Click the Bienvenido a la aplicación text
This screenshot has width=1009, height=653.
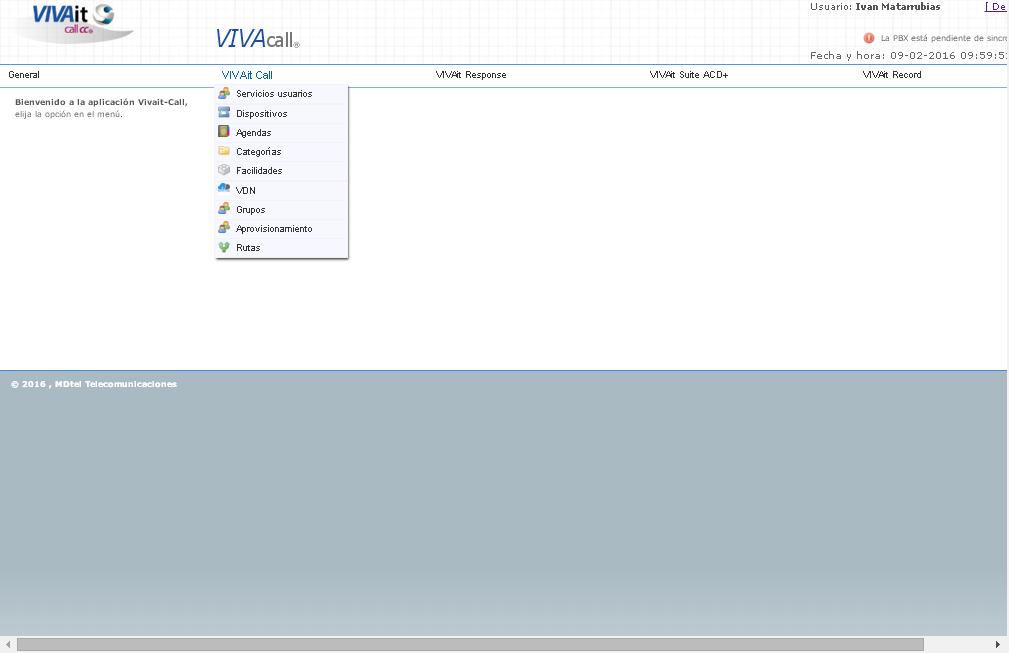[101, 102]
